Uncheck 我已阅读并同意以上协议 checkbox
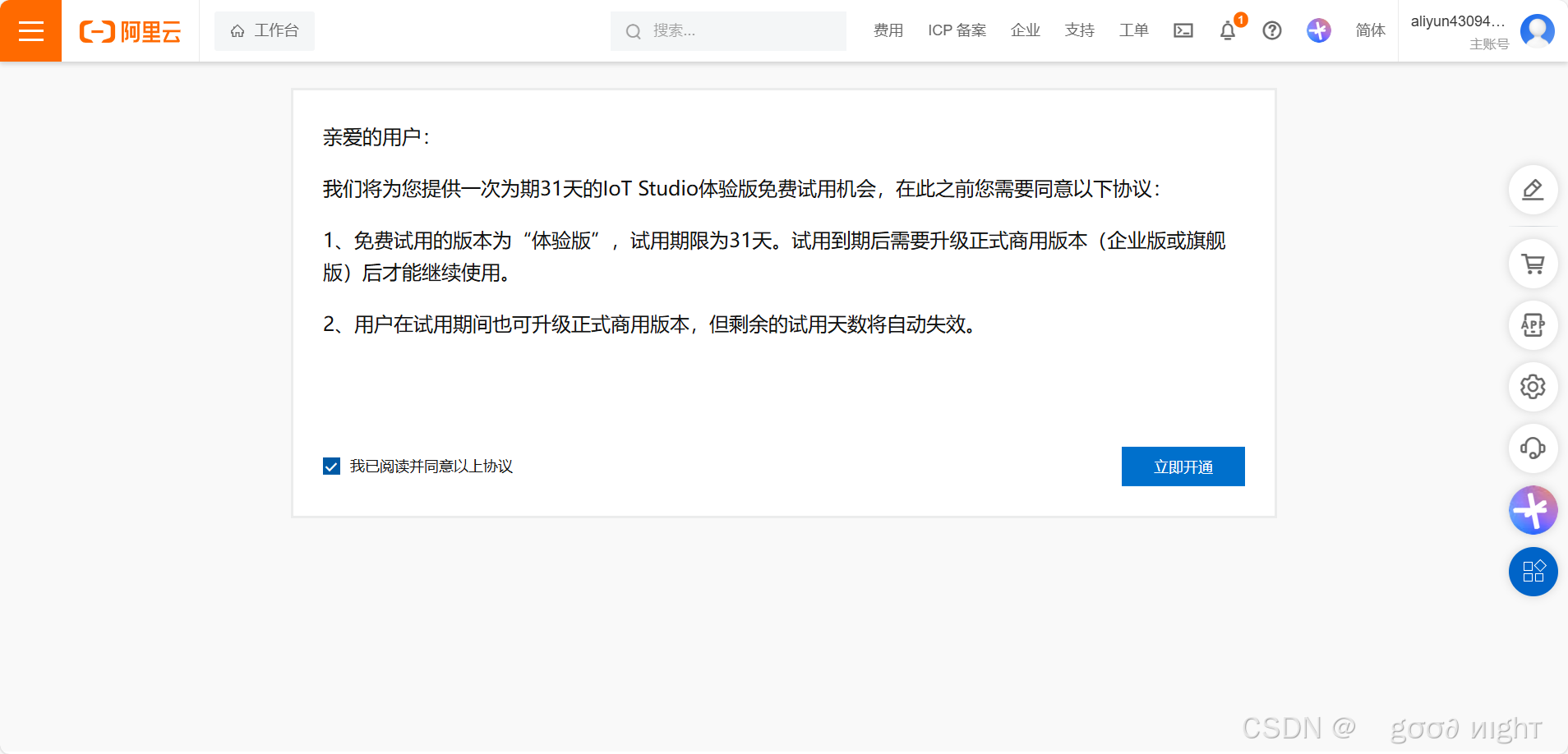This screenshot has width=1568, height=754. coord(331,467)
